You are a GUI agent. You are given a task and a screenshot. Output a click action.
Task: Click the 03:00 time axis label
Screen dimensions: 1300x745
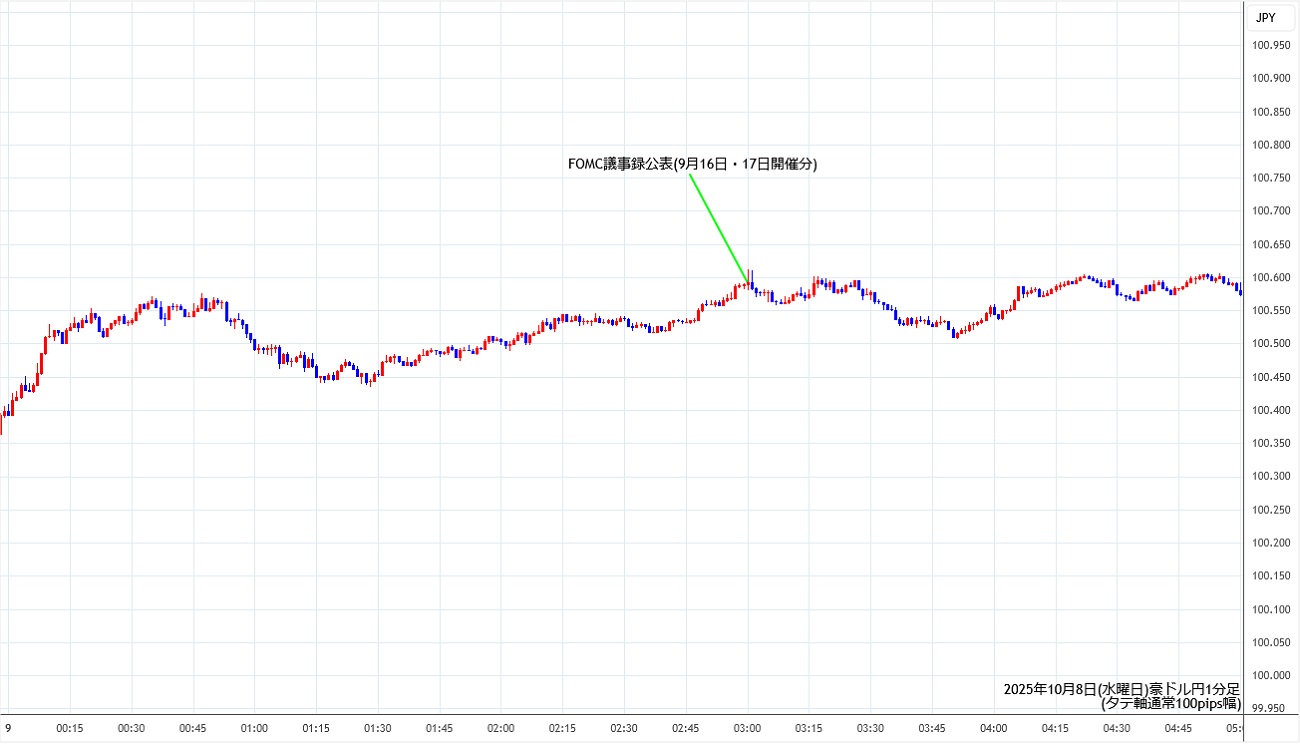pos(748,729)
